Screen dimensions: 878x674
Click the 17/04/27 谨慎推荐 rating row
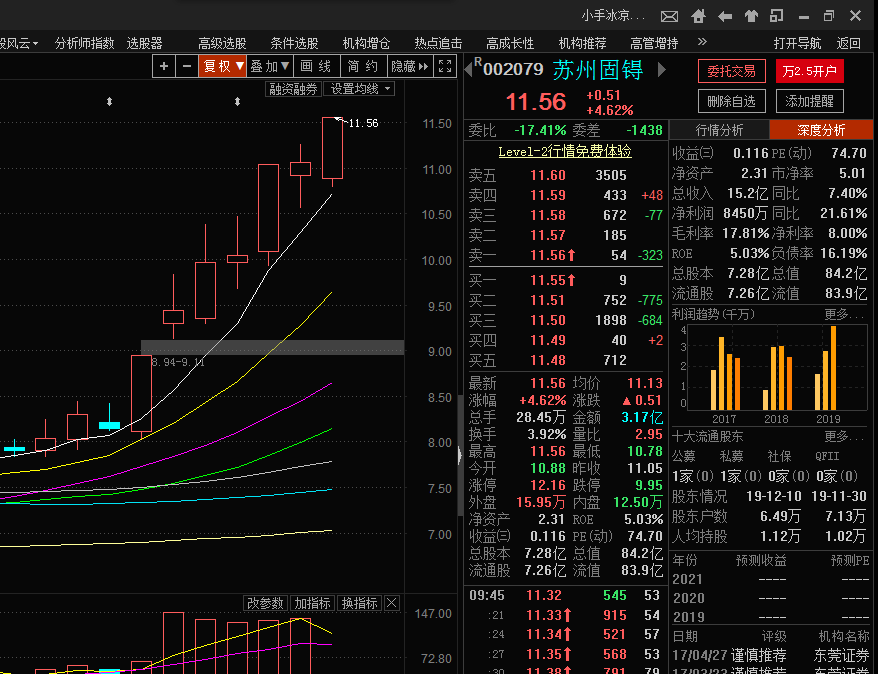point(770,655)
